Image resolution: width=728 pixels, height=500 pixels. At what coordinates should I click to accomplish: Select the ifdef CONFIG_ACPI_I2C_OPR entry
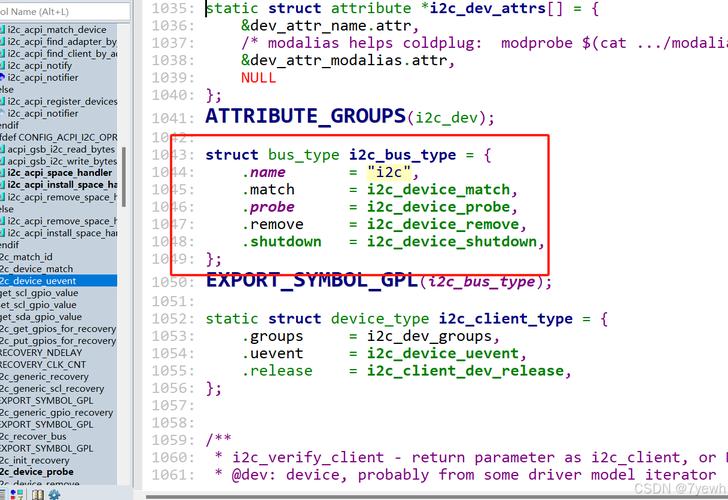coord(58,137)
